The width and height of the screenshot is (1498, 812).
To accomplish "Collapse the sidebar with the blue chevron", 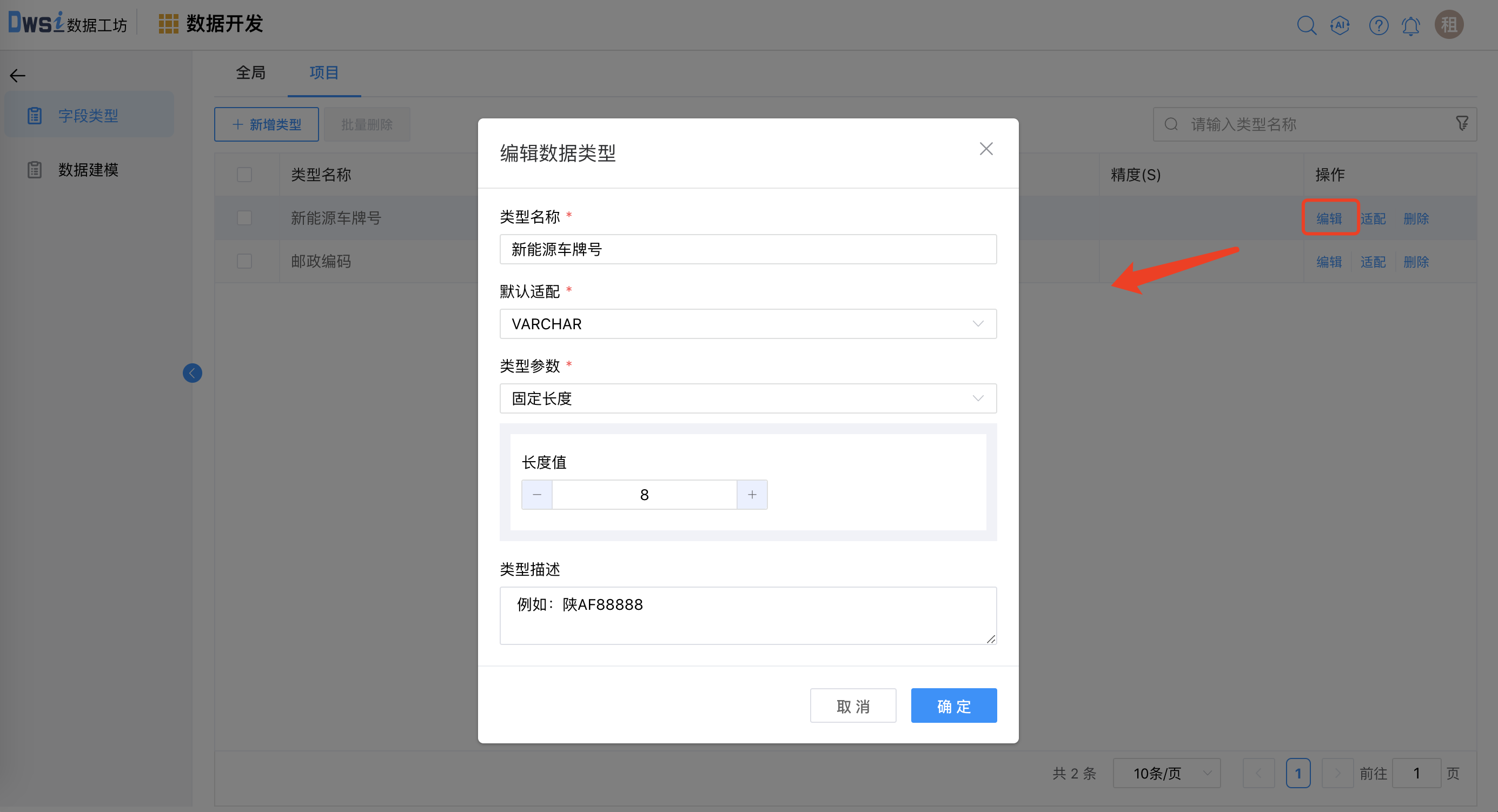I will pyautogui.click(x=193, y=373).
